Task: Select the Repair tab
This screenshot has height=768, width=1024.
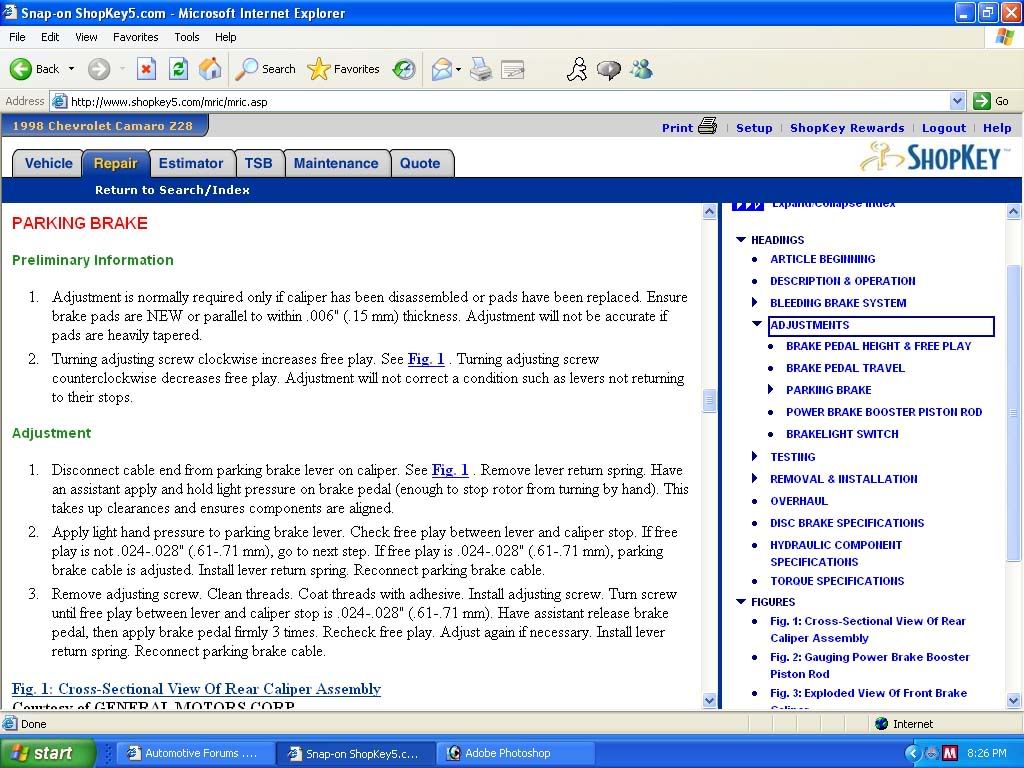Action: pyautogui.click(x=116, y=163)
